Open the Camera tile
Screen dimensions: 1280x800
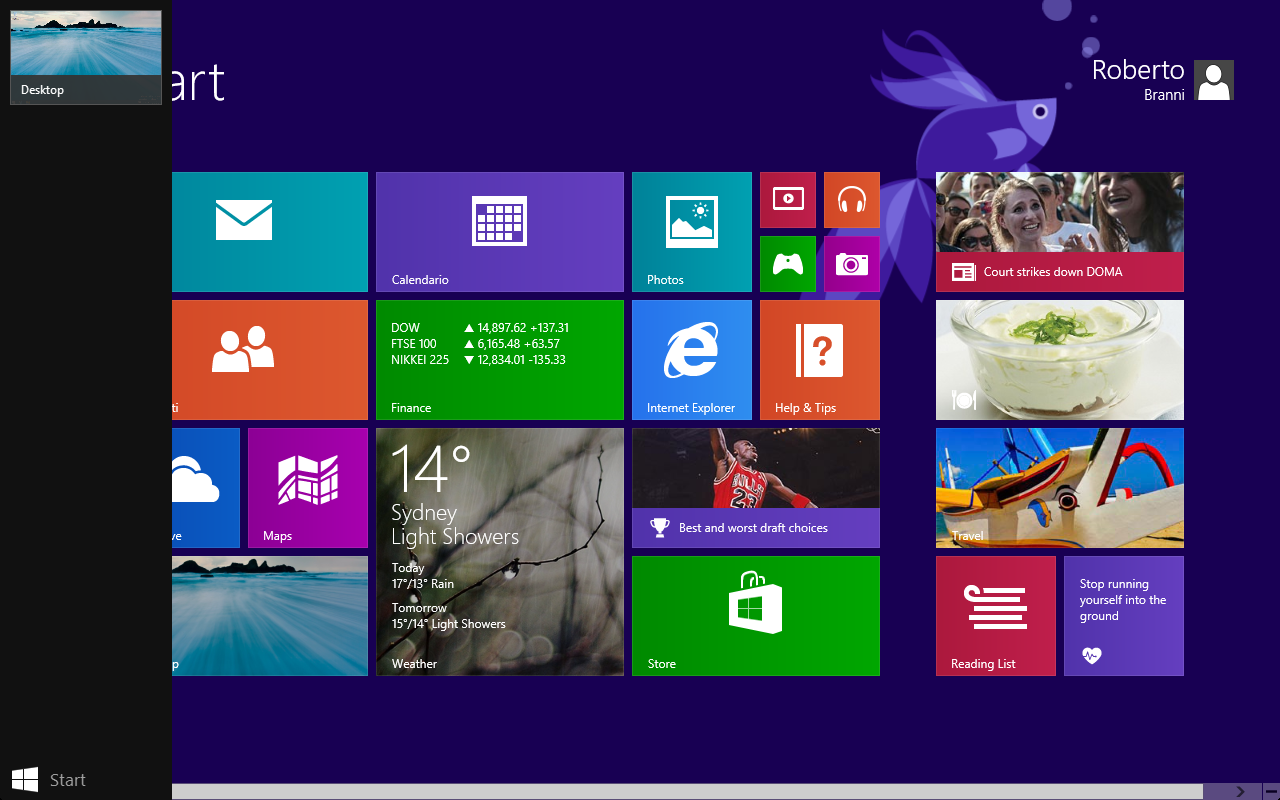pos(852,264)
